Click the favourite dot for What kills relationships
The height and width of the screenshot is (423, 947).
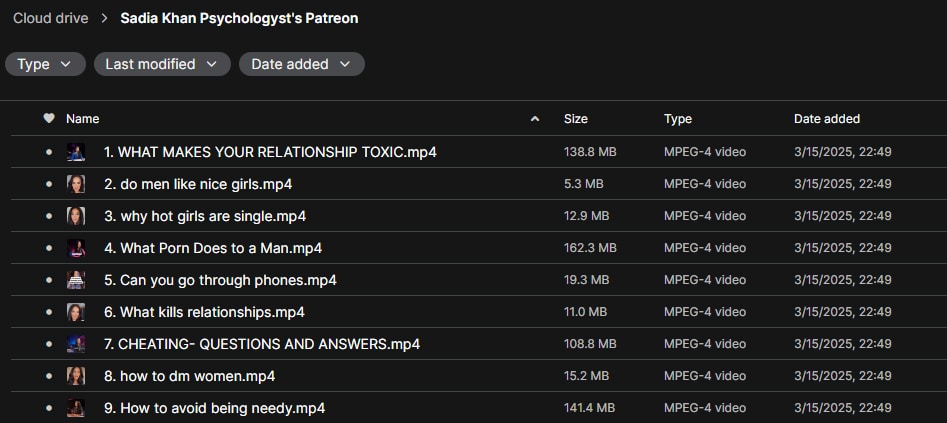(x=49, y=312)
